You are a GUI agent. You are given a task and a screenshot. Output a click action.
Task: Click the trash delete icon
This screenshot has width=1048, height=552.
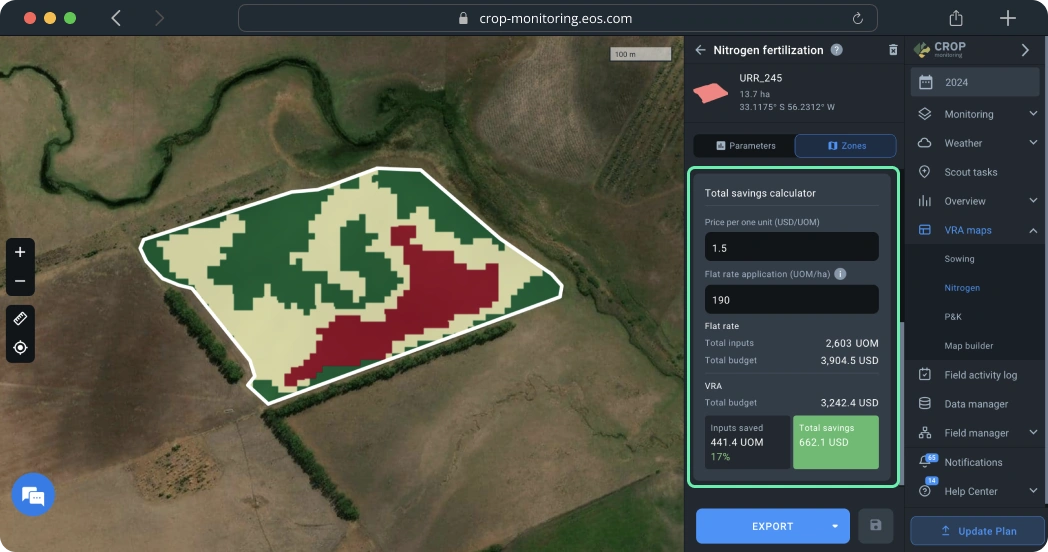893,50
